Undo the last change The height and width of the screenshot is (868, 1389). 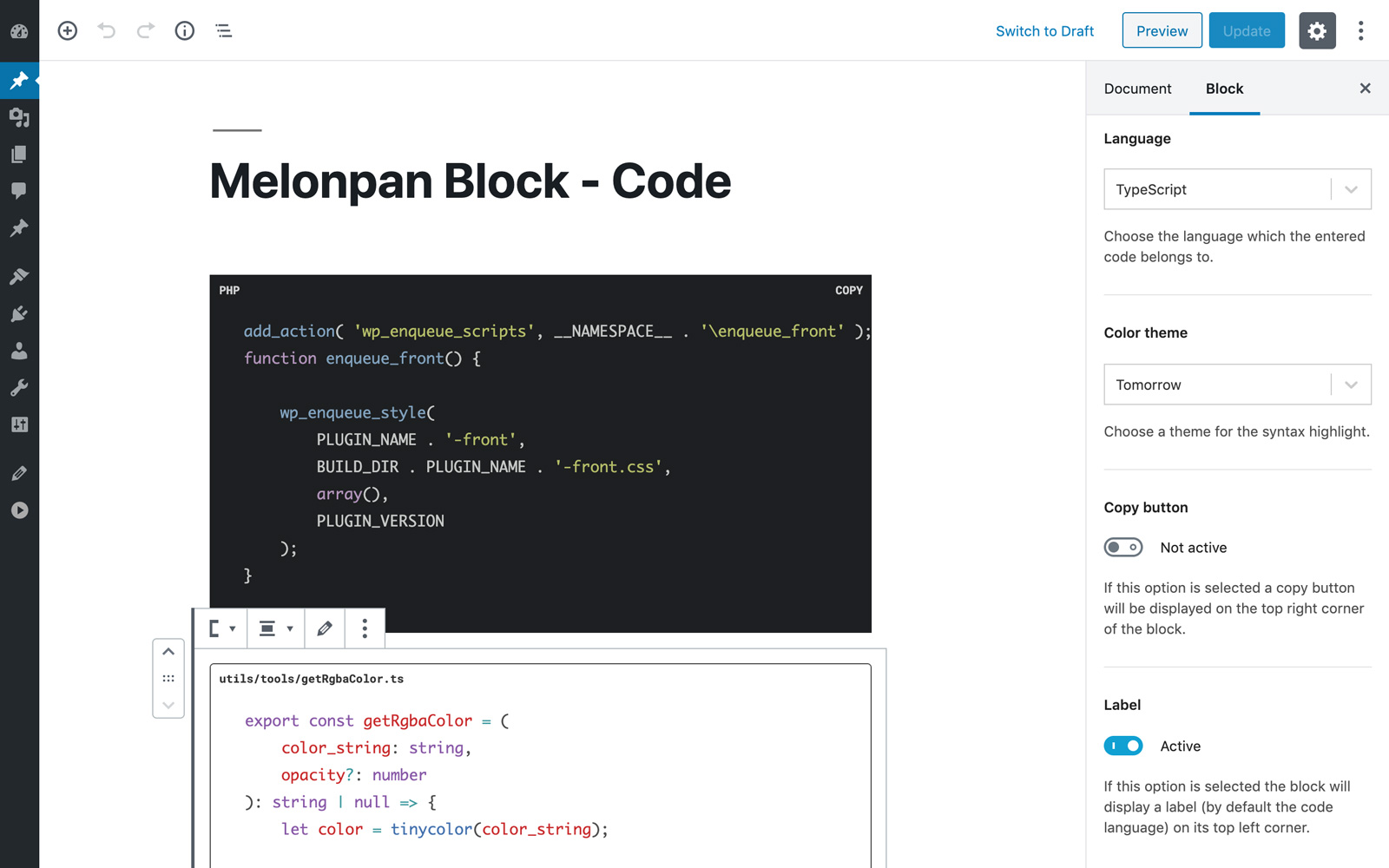point(107,31)
